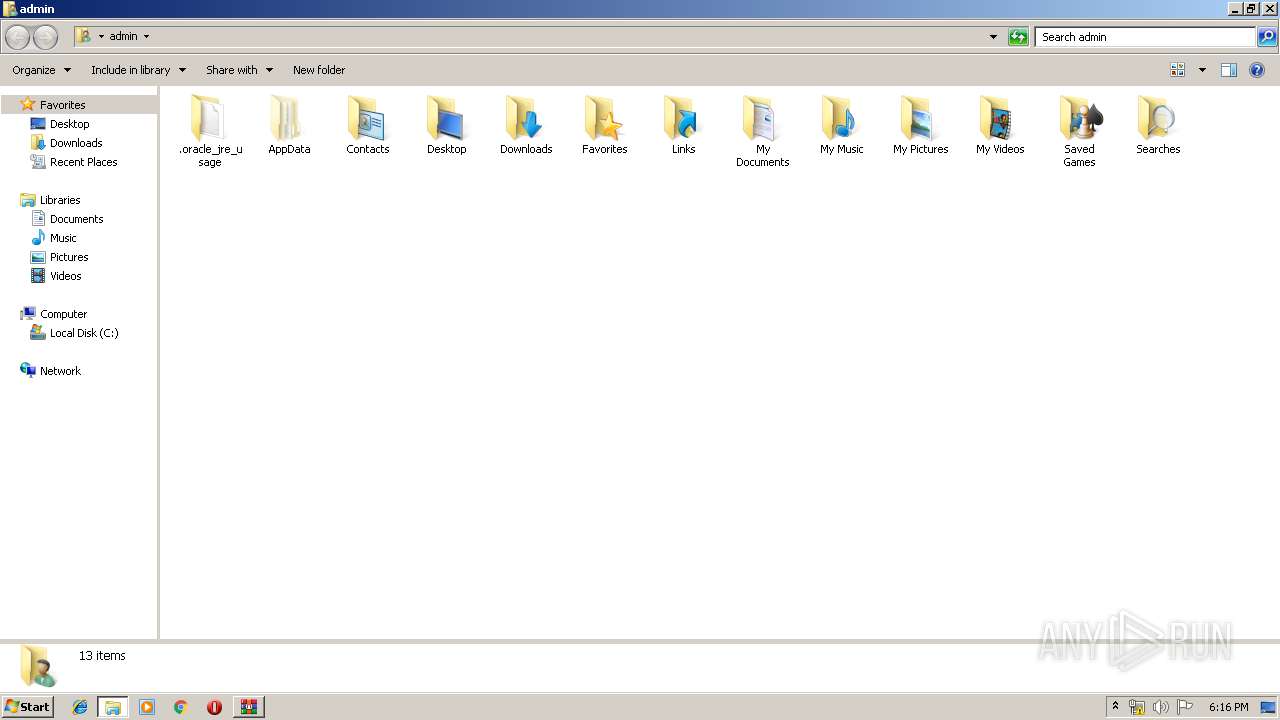Launch Internet Explorer from taskbar

click(x=81, y=707)
